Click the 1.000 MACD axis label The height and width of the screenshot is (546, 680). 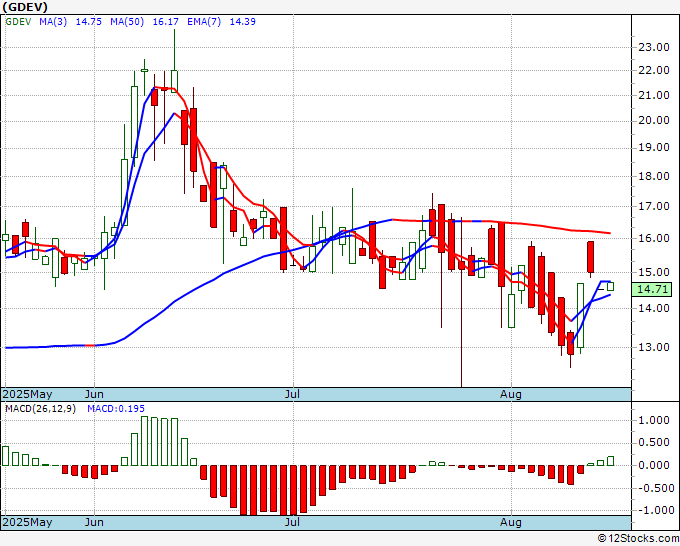(654, 420)
